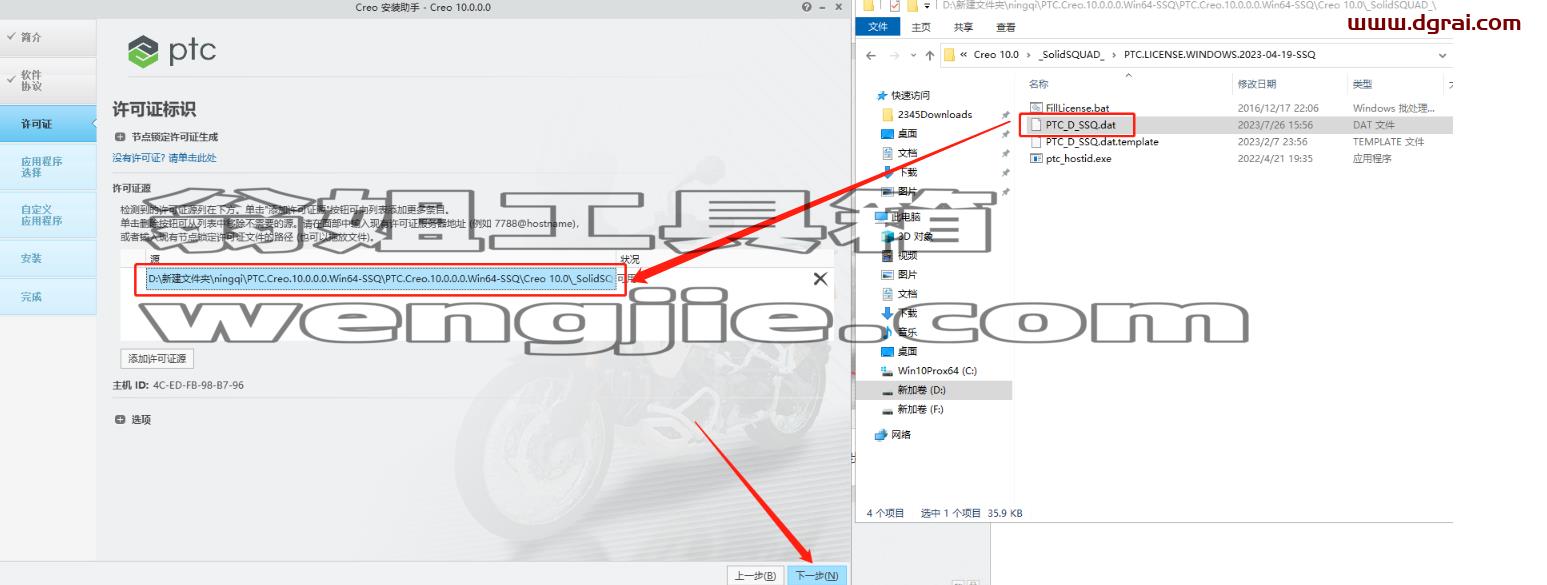Select the ptc_hostid.exe file

coord(1078,158)
